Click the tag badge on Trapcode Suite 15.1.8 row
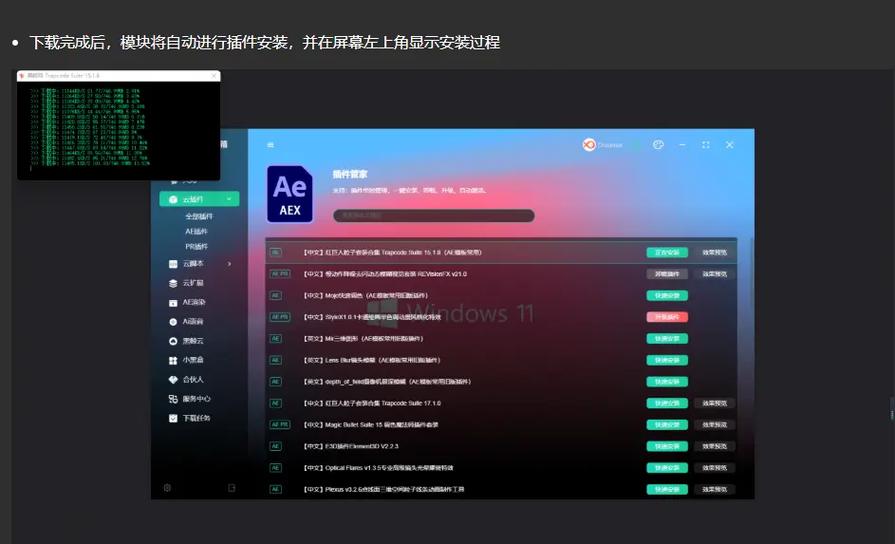The image size is (895, 544). [x=276, y=252]
